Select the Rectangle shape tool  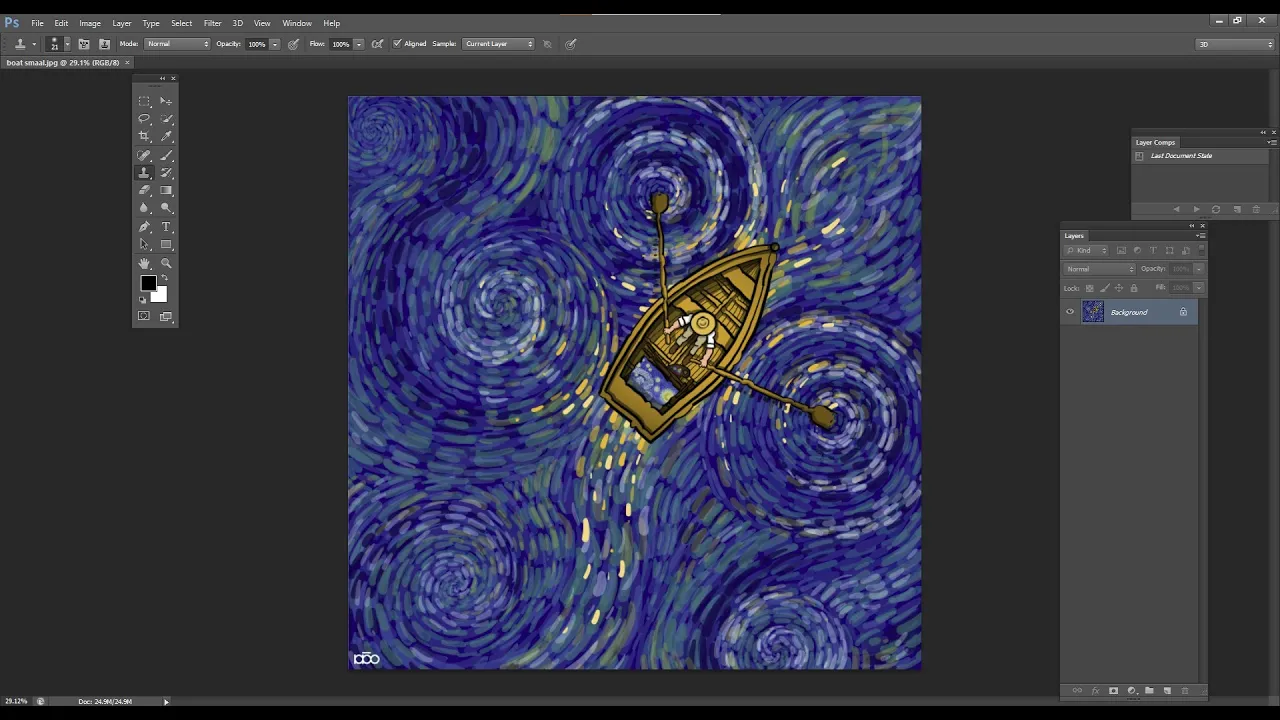point(166,245)
